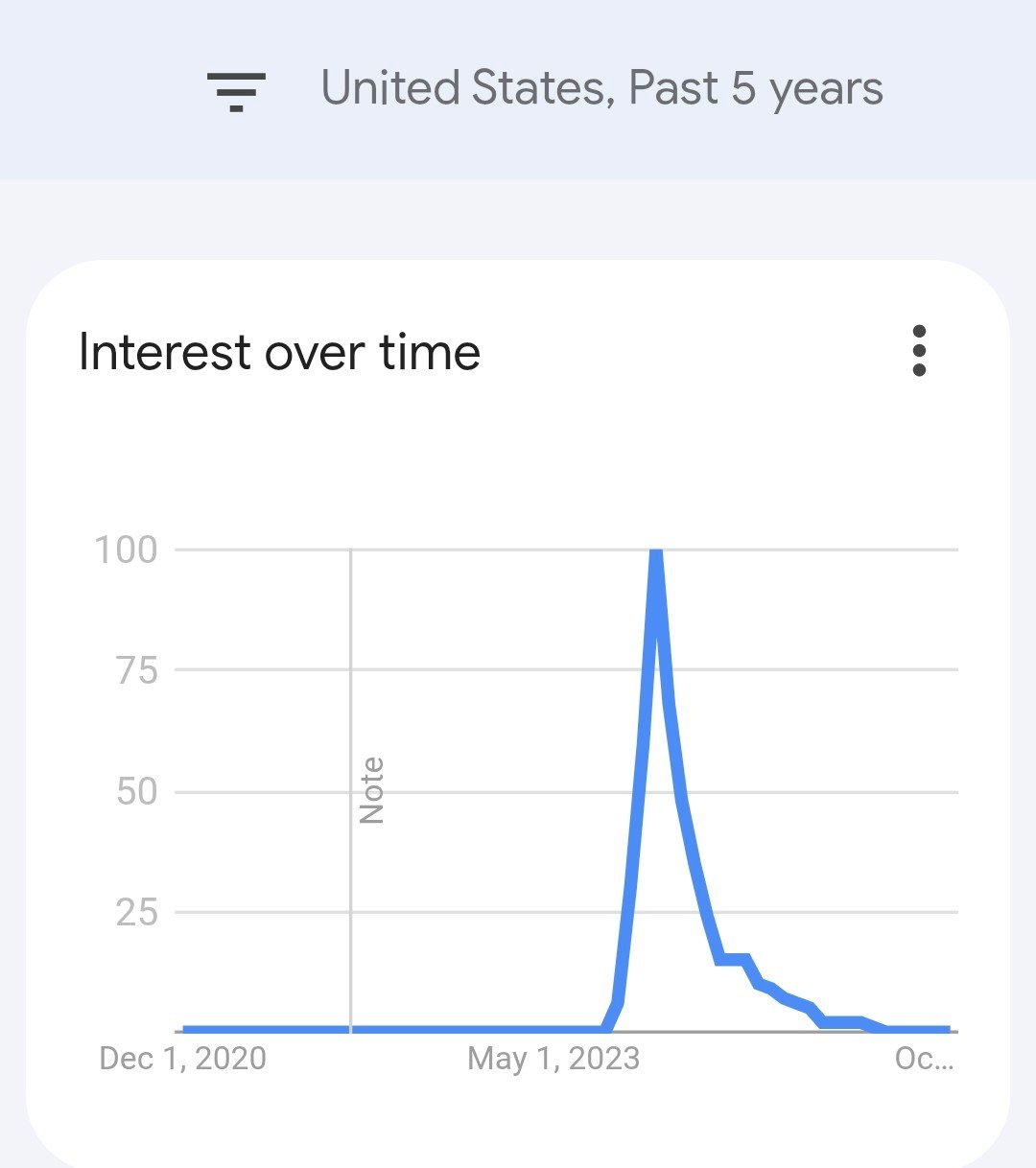
Task: Tap the rotated 'Note' marker label
Action: (371, 790)
